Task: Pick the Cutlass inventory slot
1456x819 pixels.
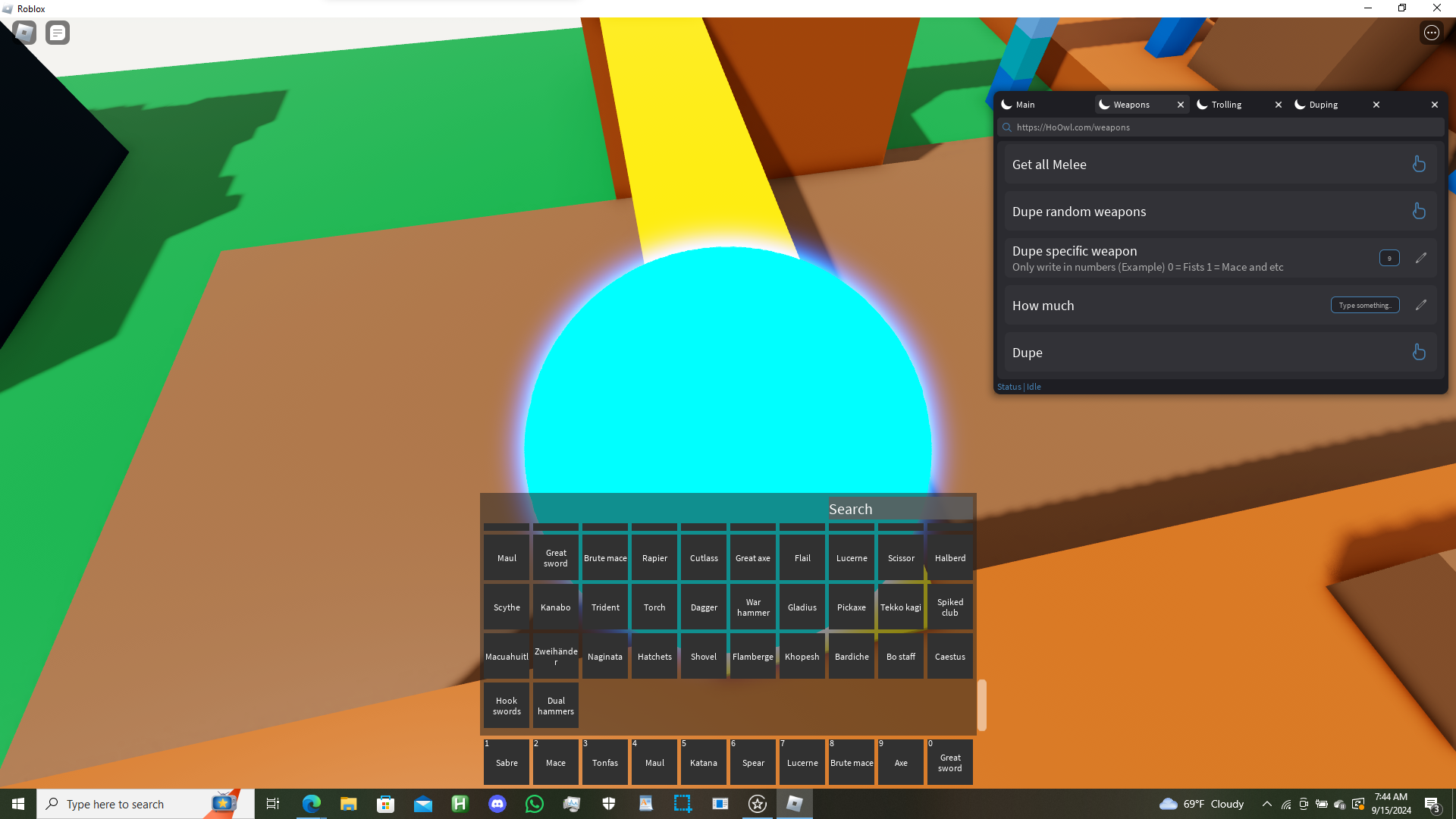Action: click(x=704, y=558)
